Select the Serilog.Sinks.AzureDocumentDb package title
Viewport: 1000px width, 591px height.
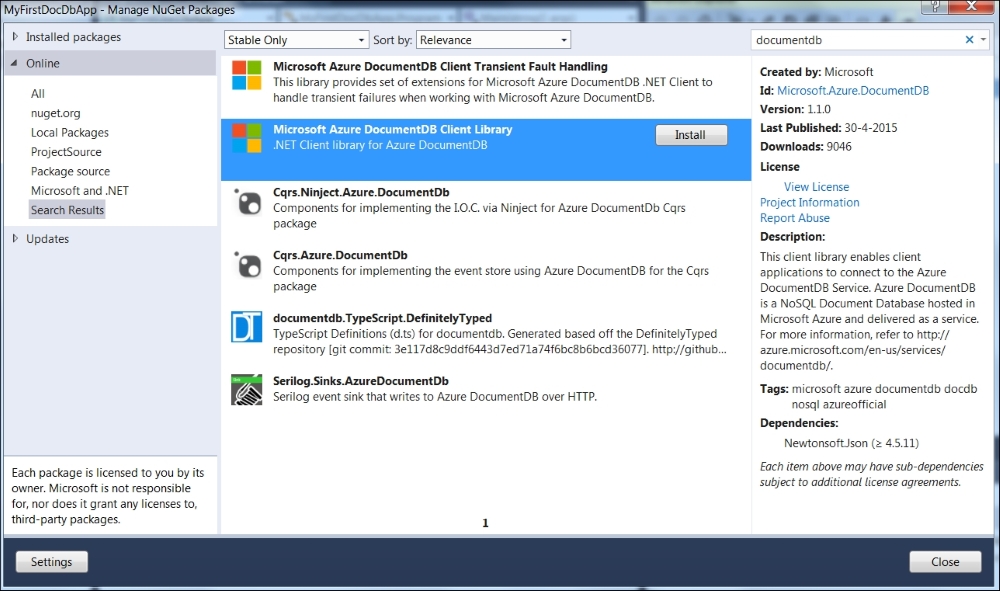(361, 381)
